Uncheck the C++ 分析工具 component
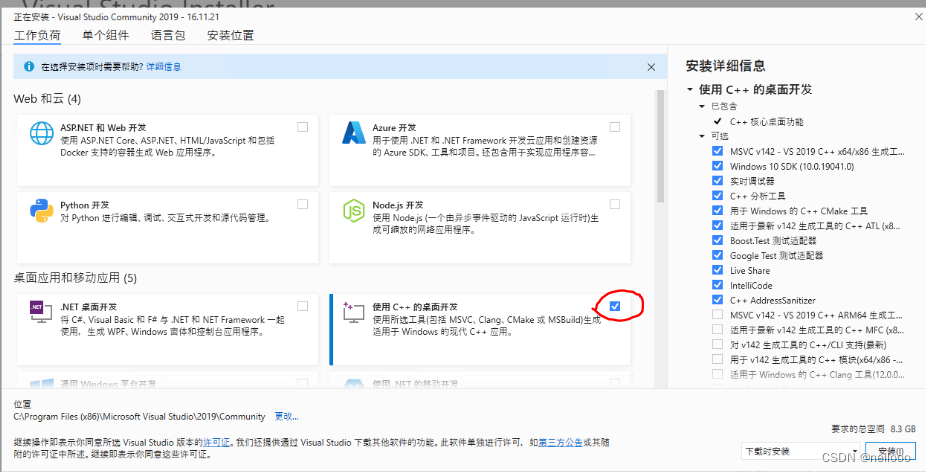Screen dimensions: 926x472 click(x=717, y=196)
